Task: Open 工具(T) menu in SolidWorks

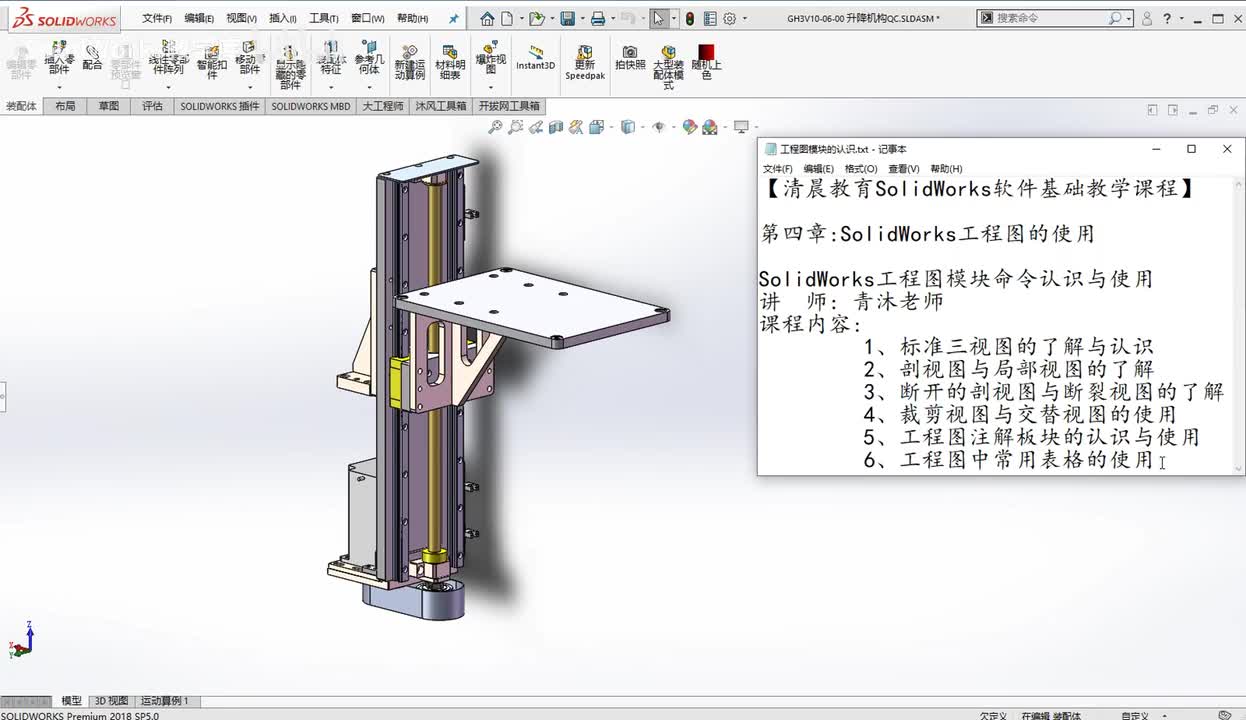Action: point(324,18)
